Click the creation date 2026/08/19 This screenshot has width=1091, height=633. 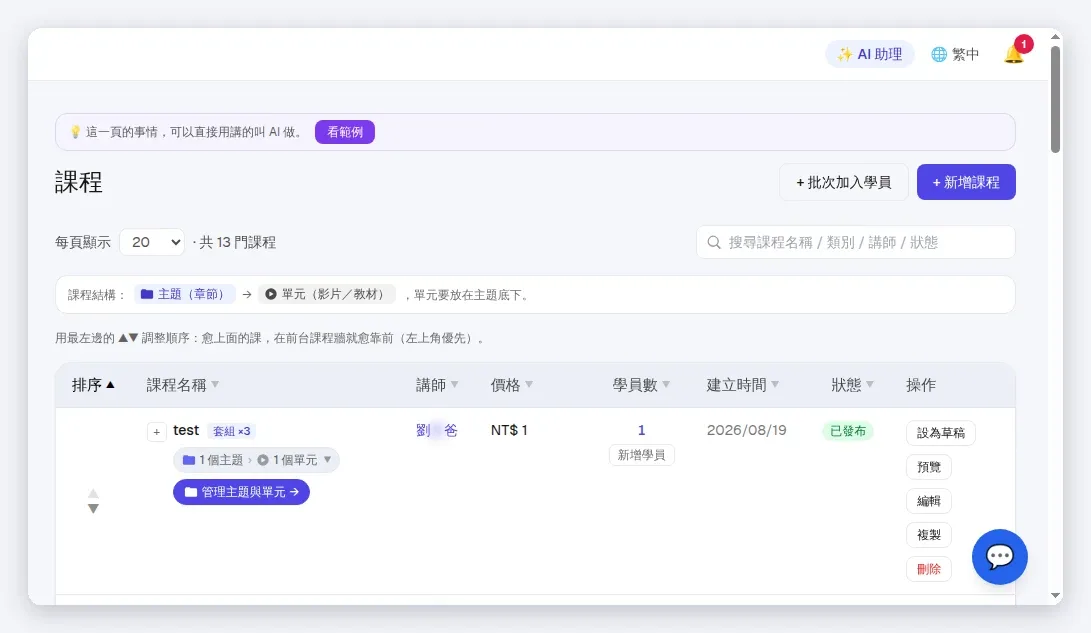point(747,431)
